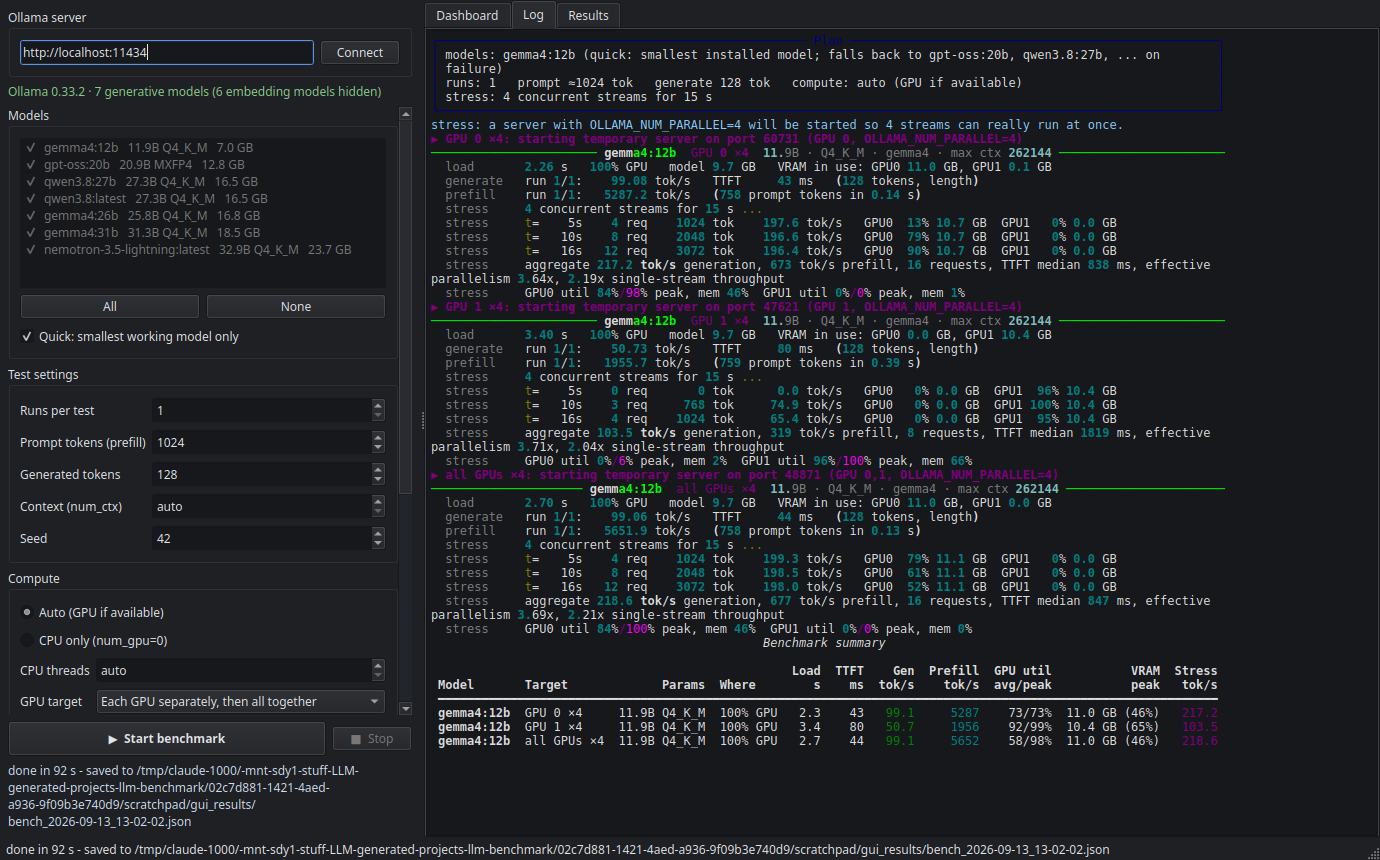Raise Generated tokens using up arrow

[x=378, y=469]
